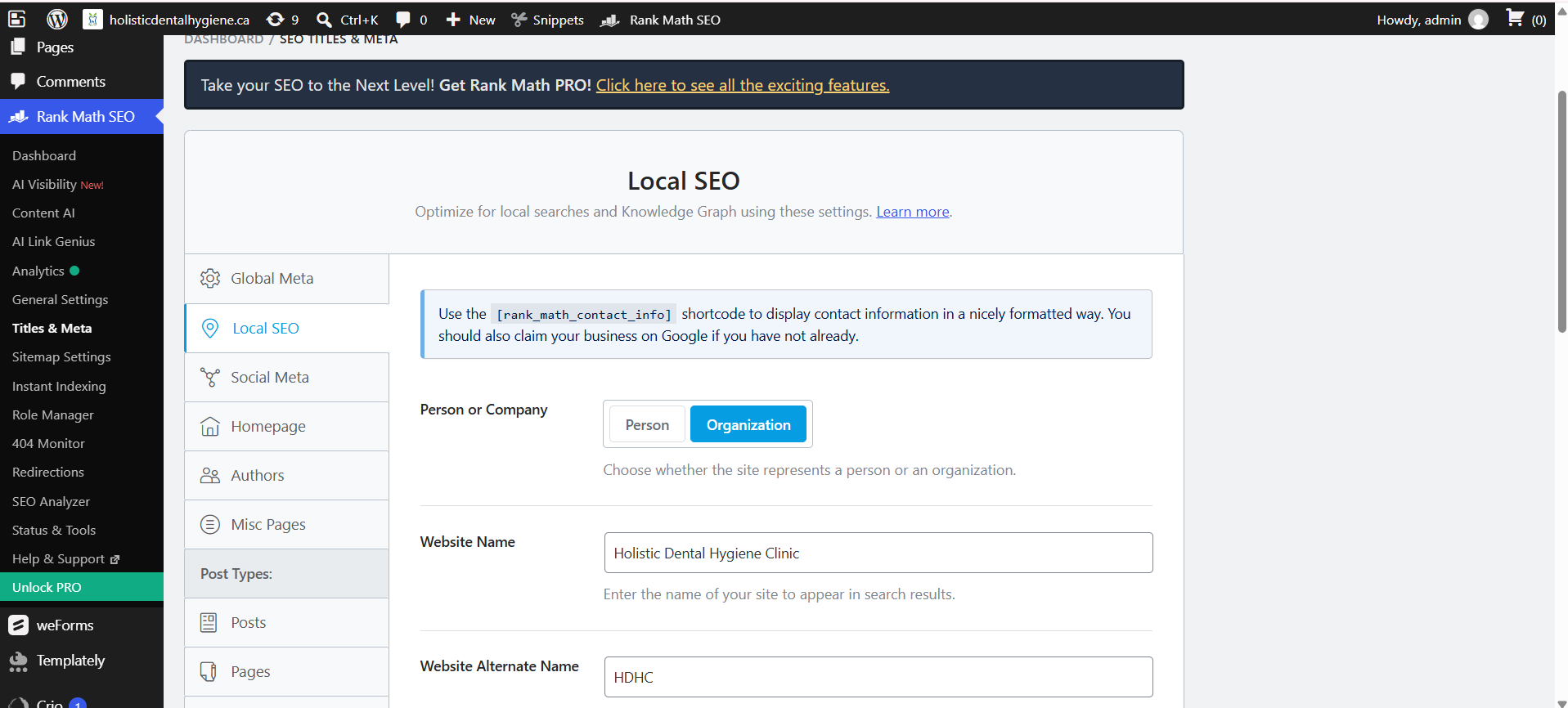
Task: Click the Templately cloud icon
Action: pyautogui.click(x=18, y=661)
